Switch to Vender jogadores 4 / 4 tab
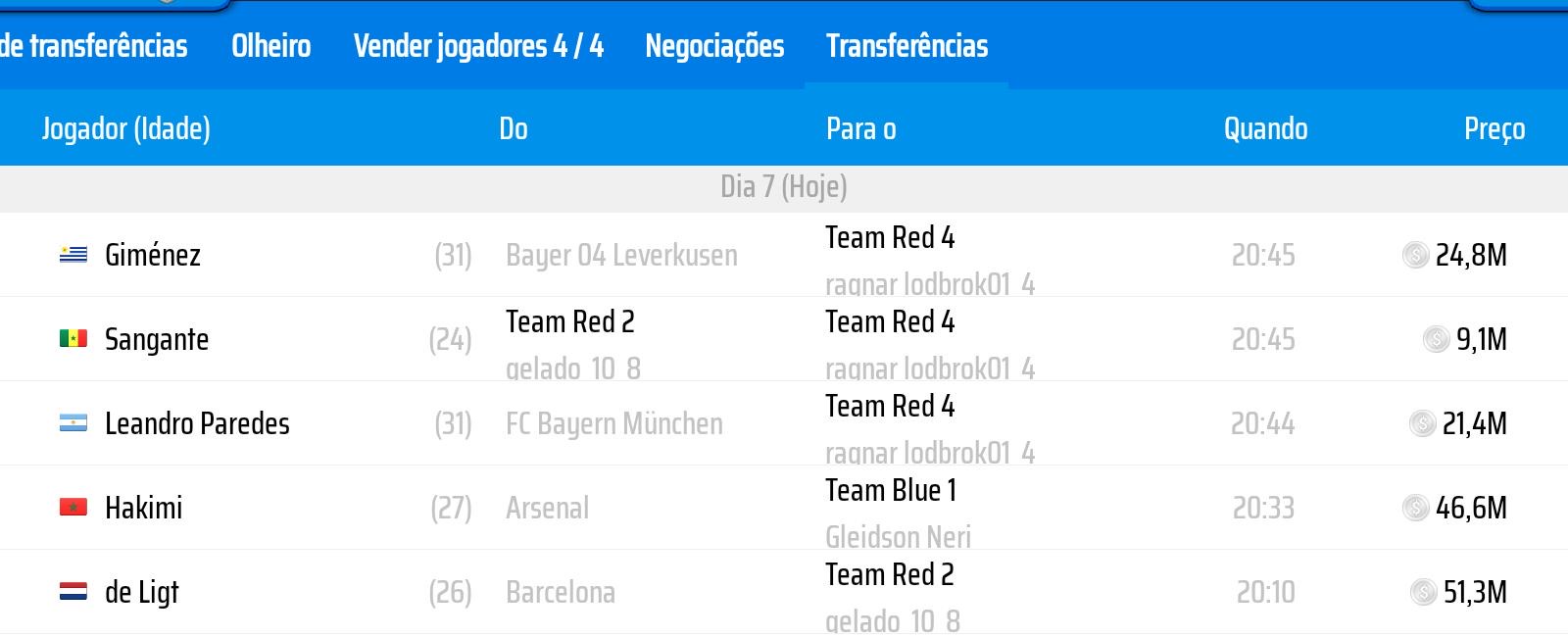The image size is (1568, 638). pyautogui.click(x=478, y=46)
